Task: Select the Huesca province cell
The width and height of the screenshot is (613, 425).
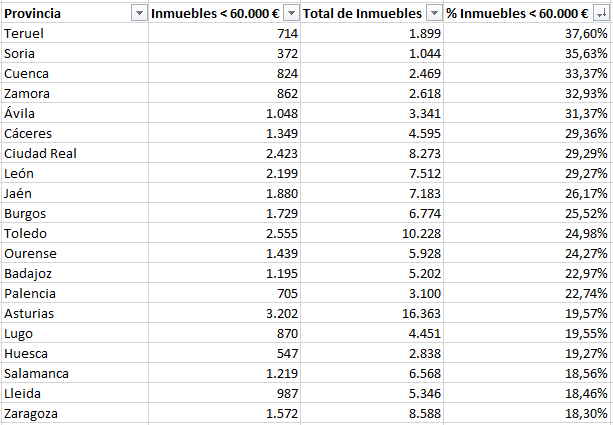Action: coord(75,353)
